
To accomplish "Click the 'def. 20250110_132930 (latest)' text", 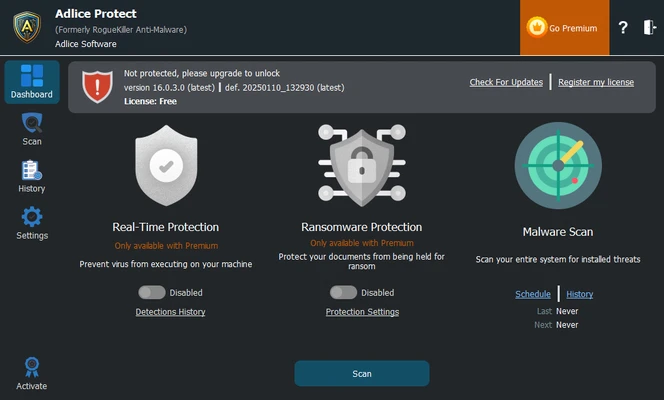I will [285, 88].
